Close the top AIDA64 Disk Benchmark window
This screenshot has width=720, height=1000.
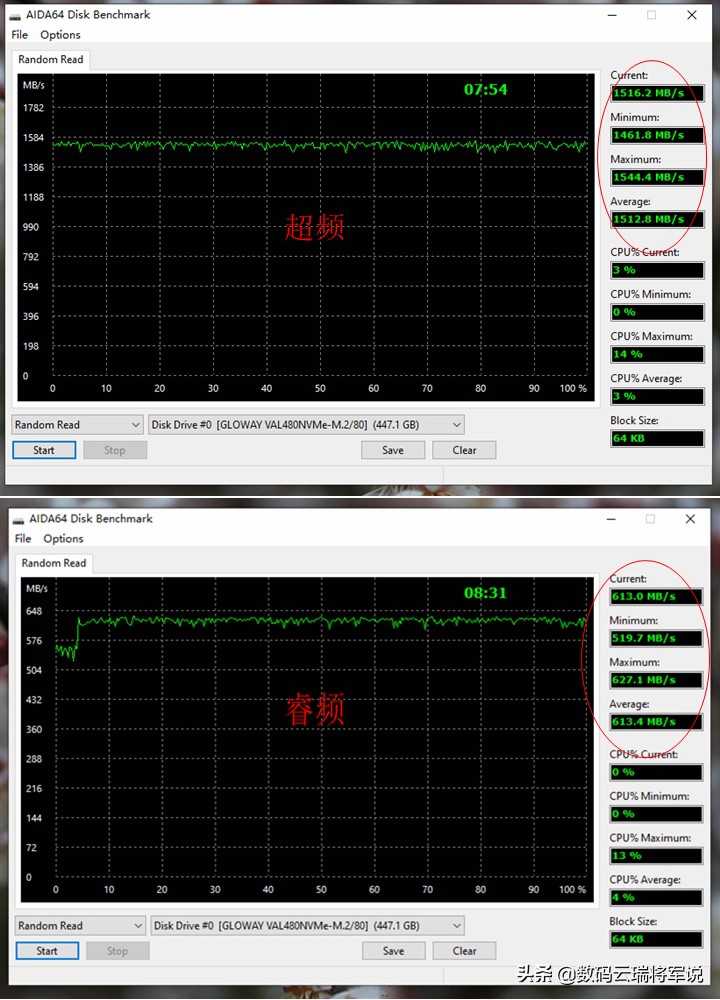tap(692, 15)
